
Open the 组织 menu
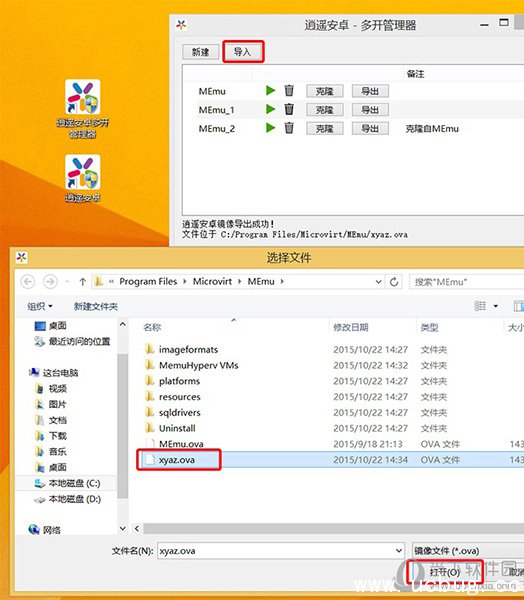(x=40, y=306)
